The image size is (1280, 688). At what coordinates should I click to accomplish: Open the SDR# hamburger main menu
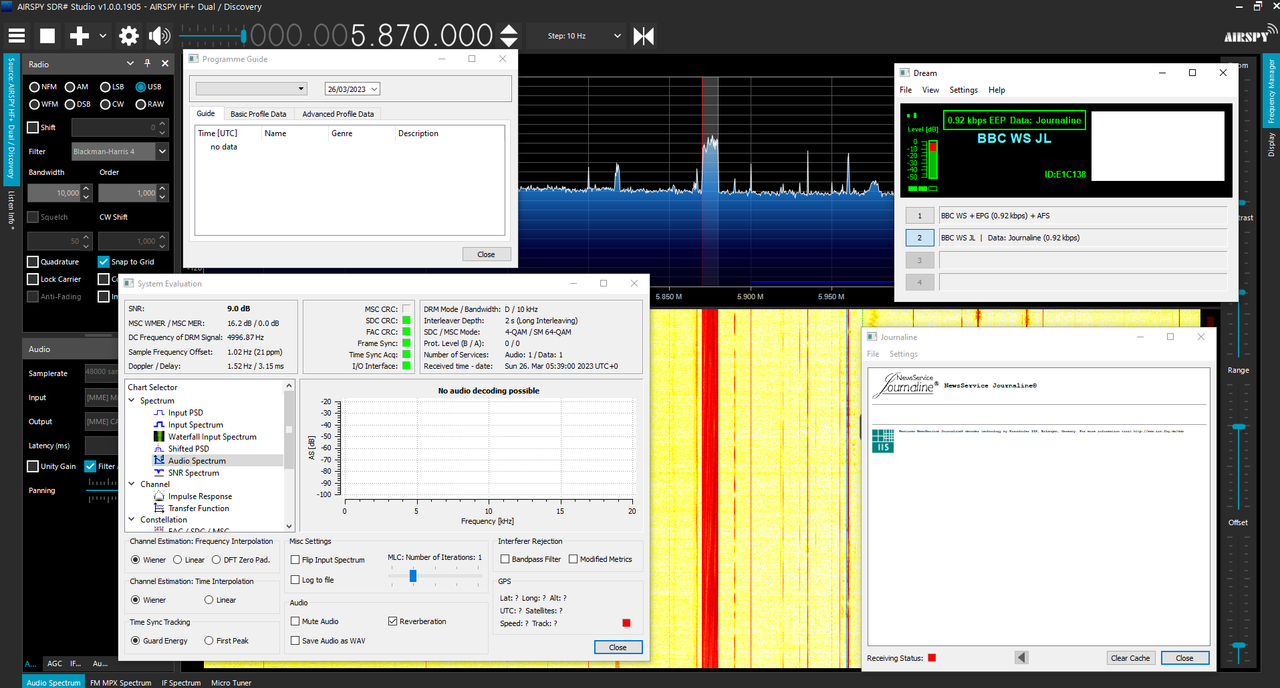point(16,37)
